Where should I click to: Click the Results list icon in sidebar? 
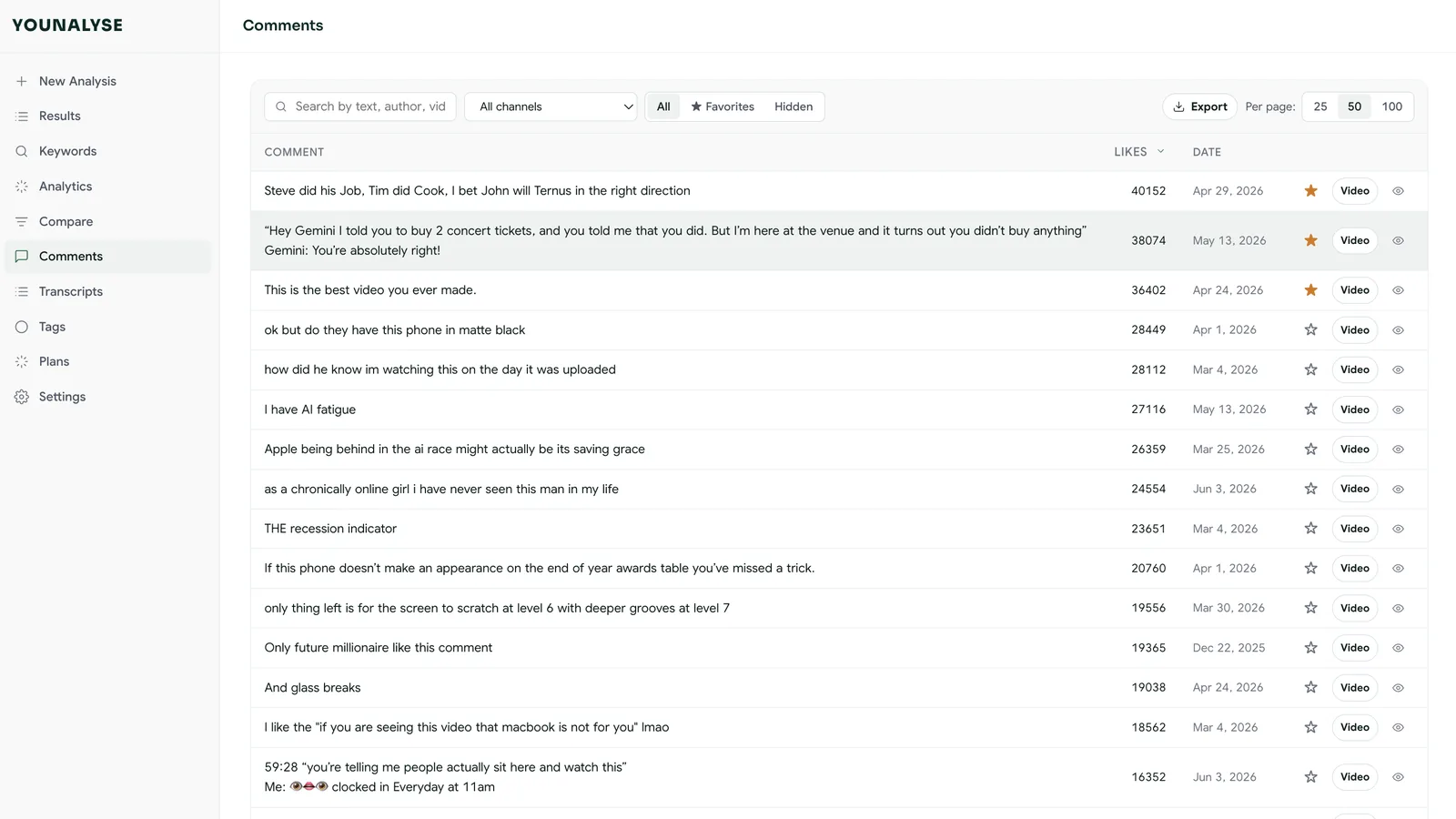click(x=22, y=116)
